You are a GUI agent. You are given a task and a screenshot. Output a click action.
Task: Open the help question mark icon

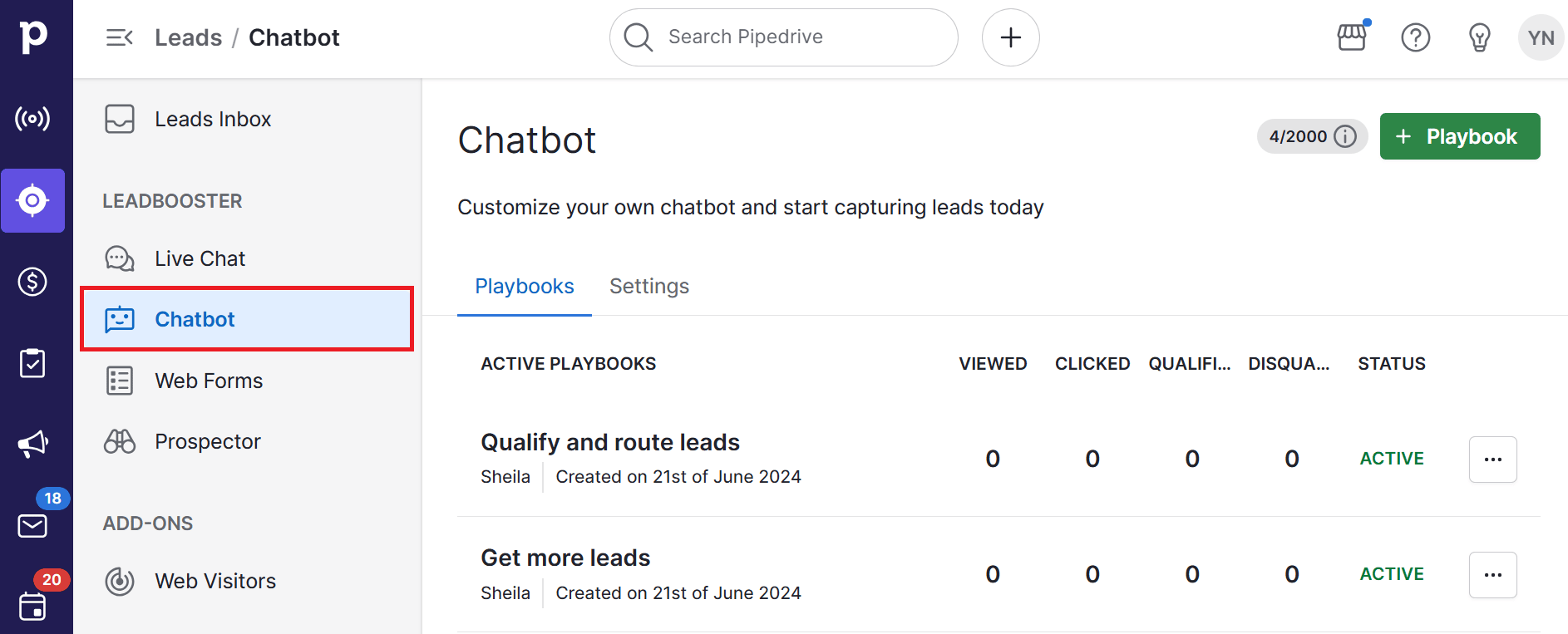1416,37
